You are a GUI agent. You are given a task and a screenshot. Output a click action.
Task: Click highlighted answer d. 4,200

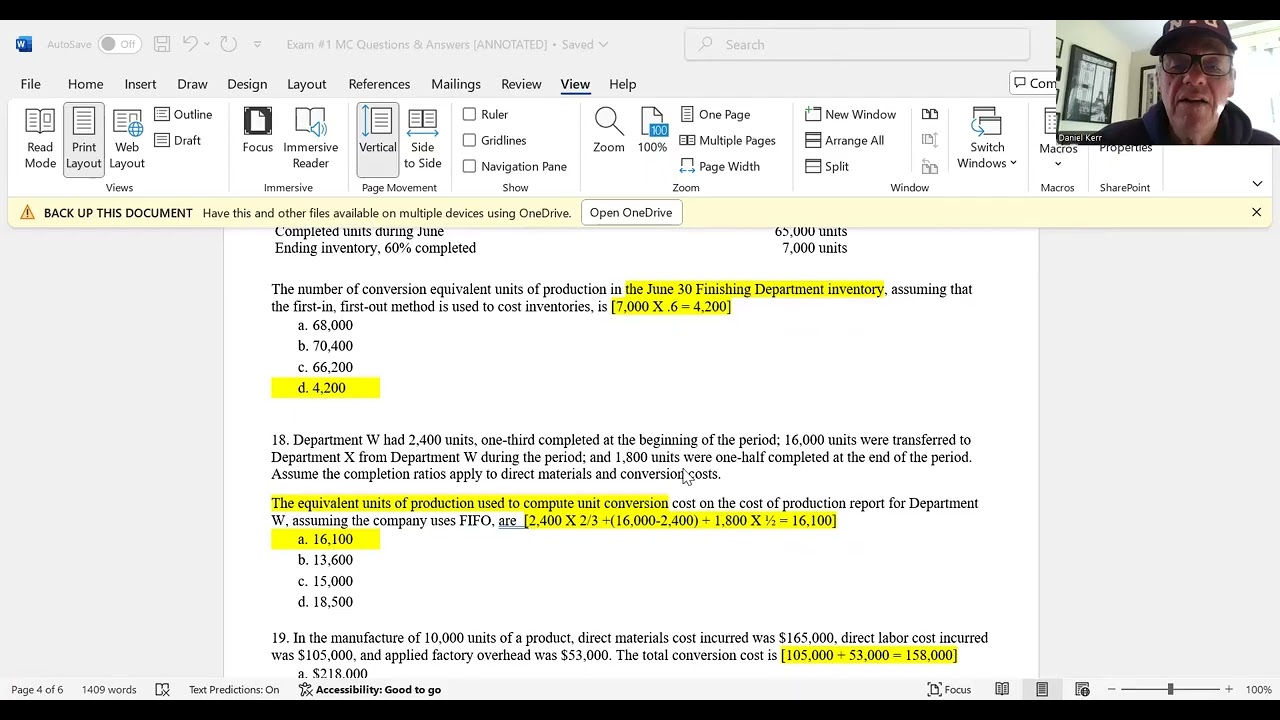(x=325, y=388)
